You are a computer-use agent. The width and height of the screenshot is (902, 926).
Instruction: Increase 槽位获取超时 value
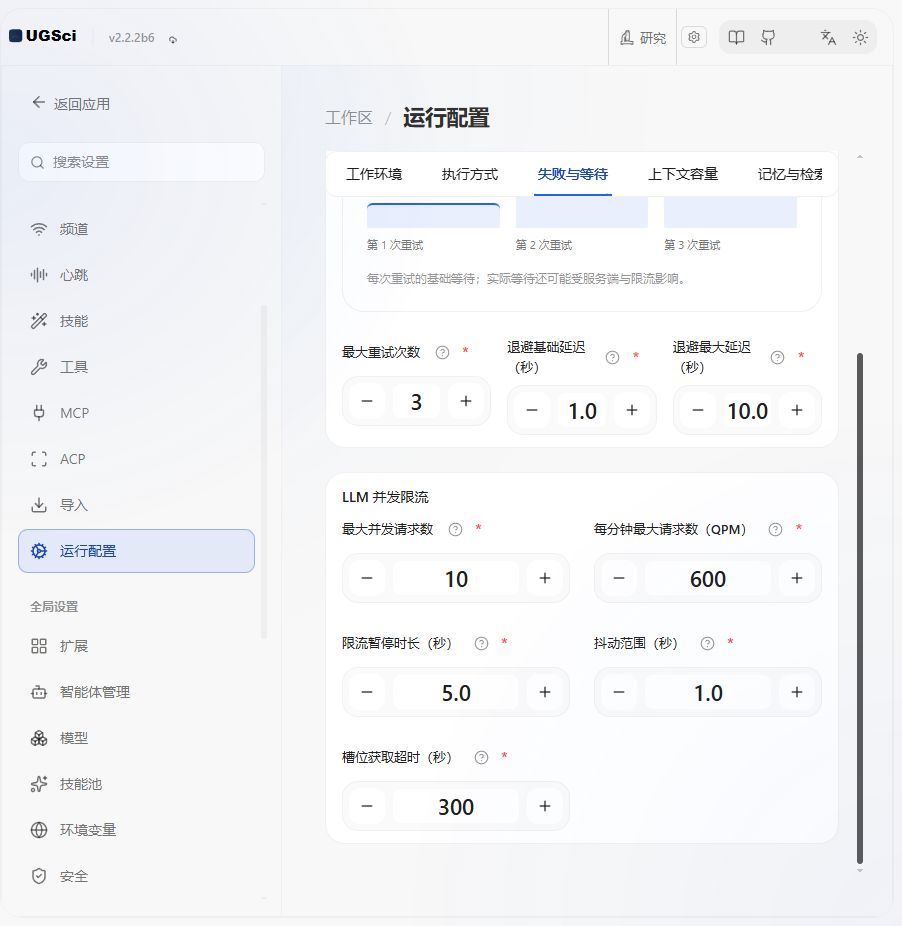point(545,806)
